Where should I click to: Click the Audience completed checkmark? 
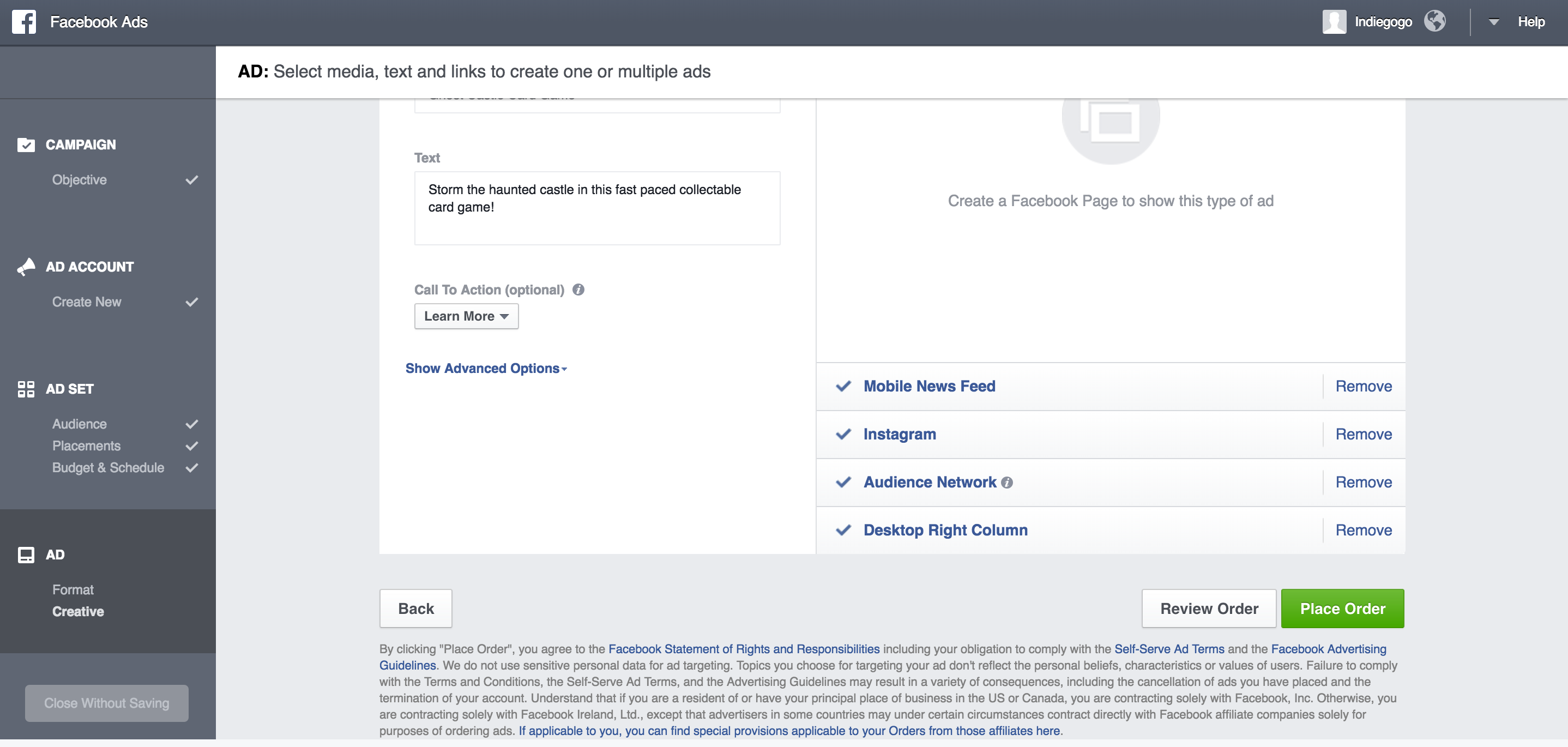click(x=192, y=424)
